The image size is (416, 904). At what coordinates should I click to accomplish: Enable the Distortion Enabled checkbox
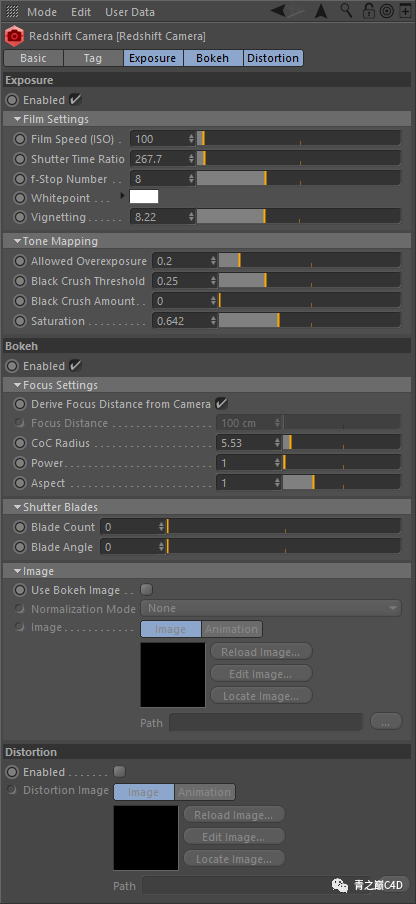pos(119,771)
